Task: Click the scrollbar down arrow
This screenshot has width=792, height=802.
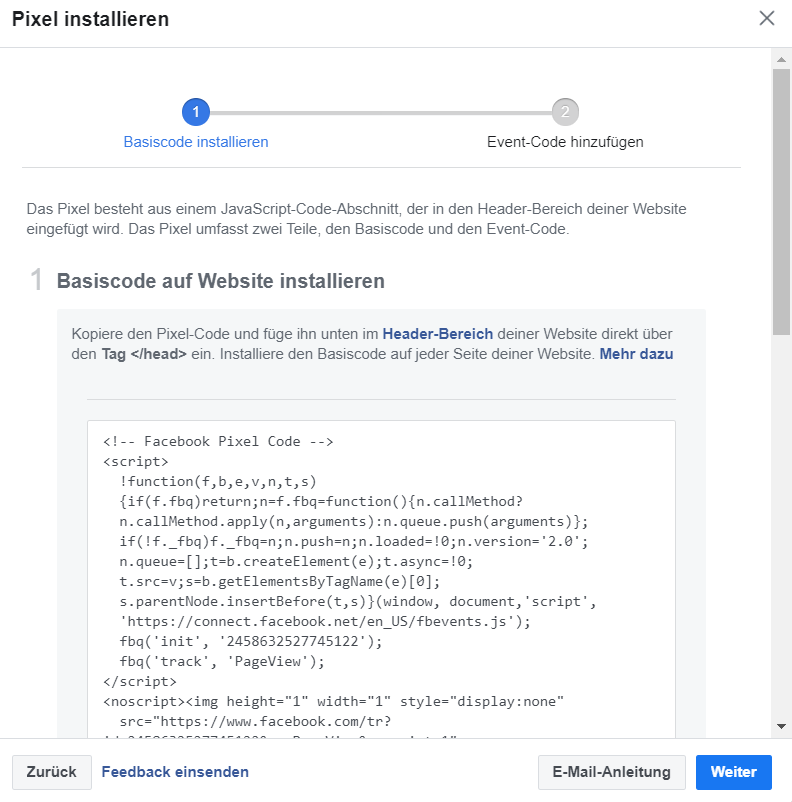Action: click(781, 726)
